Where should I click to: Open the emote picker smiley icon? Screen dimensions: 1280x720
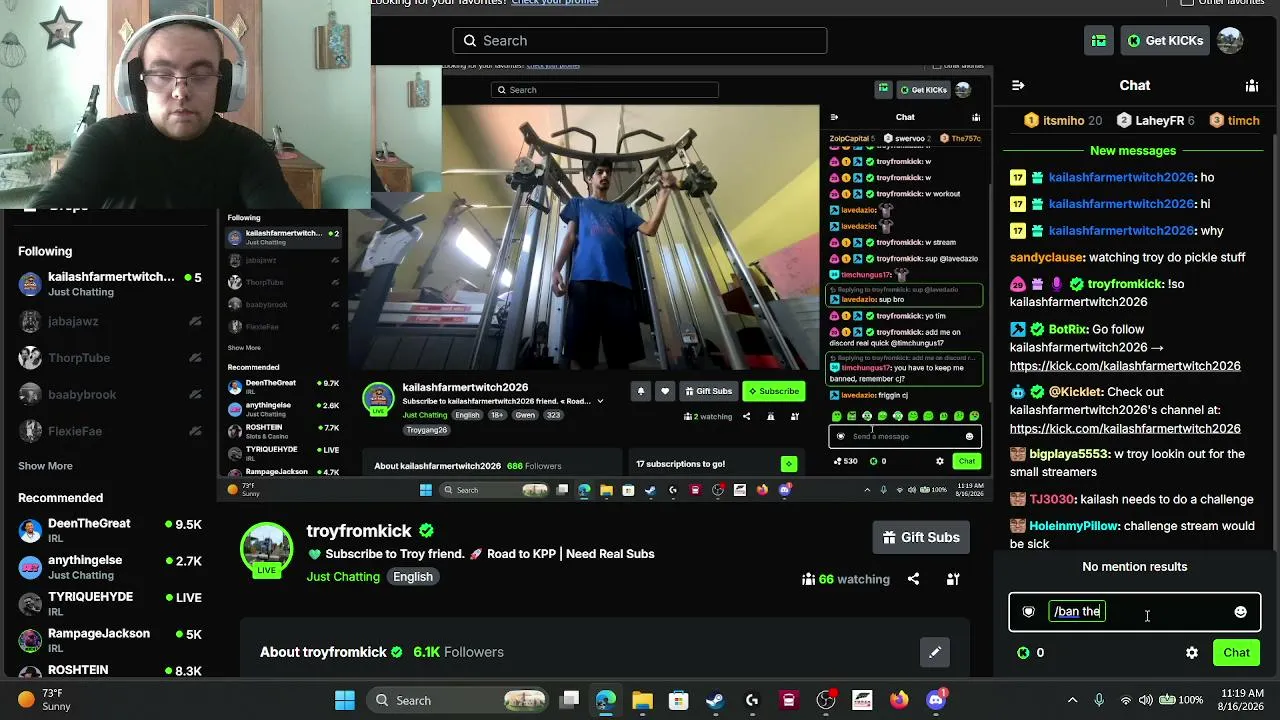pyautogui.click(x=1240, y=612)
